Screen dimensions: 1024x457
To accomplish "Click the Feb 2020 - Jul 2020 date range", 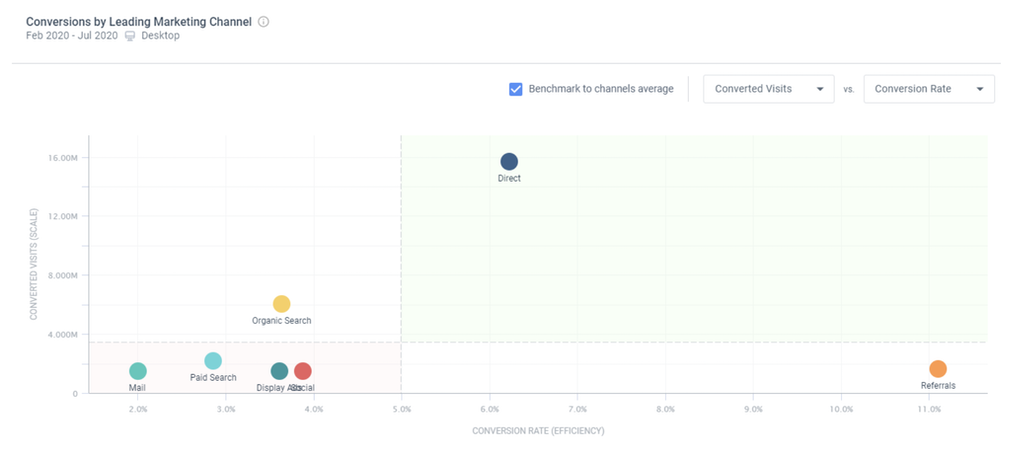I will [72, 36].
